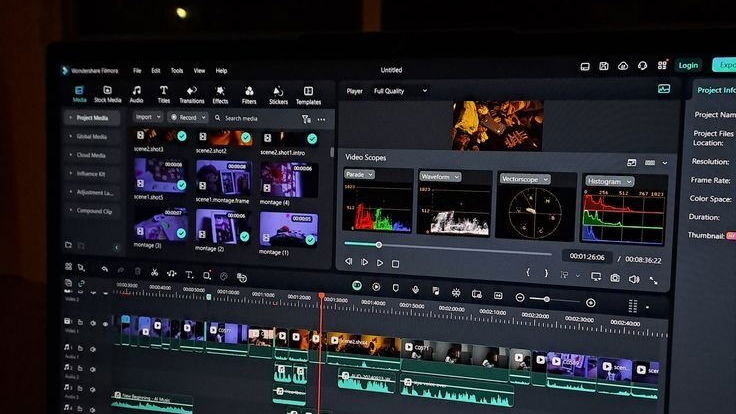Click the marker shield icon

click(x=396, y=288)
